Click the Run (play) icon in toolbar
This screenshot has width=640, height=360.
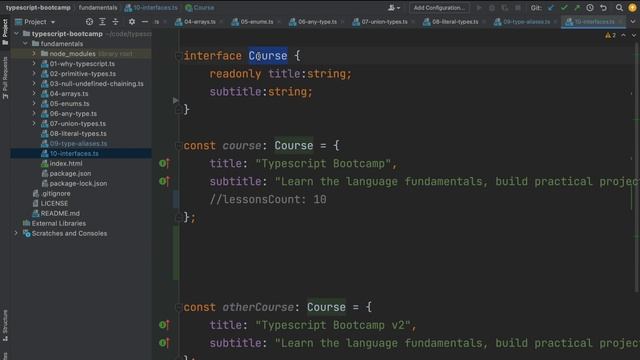pos(479,8)
